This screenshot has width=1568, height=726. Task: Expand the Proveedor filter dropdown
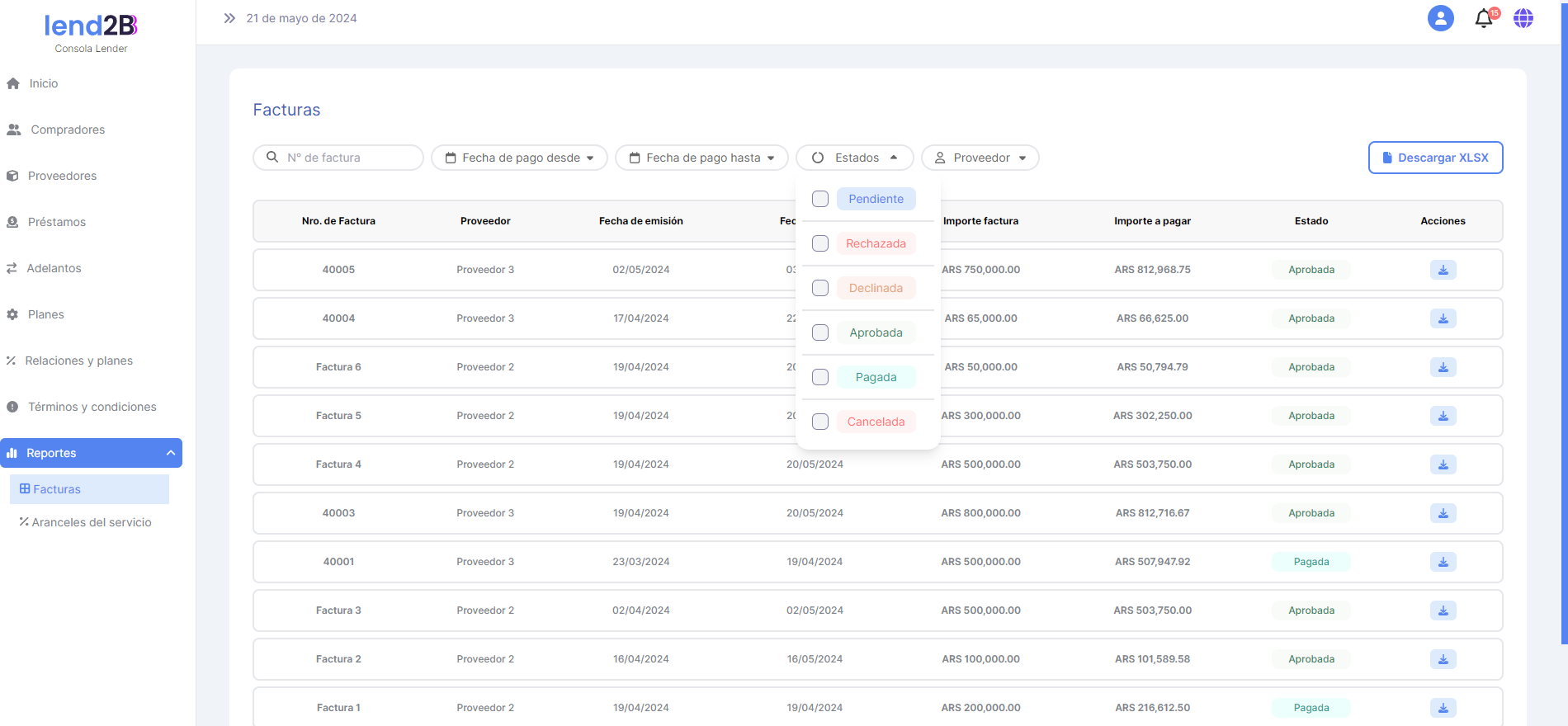(x=980, y=158)
